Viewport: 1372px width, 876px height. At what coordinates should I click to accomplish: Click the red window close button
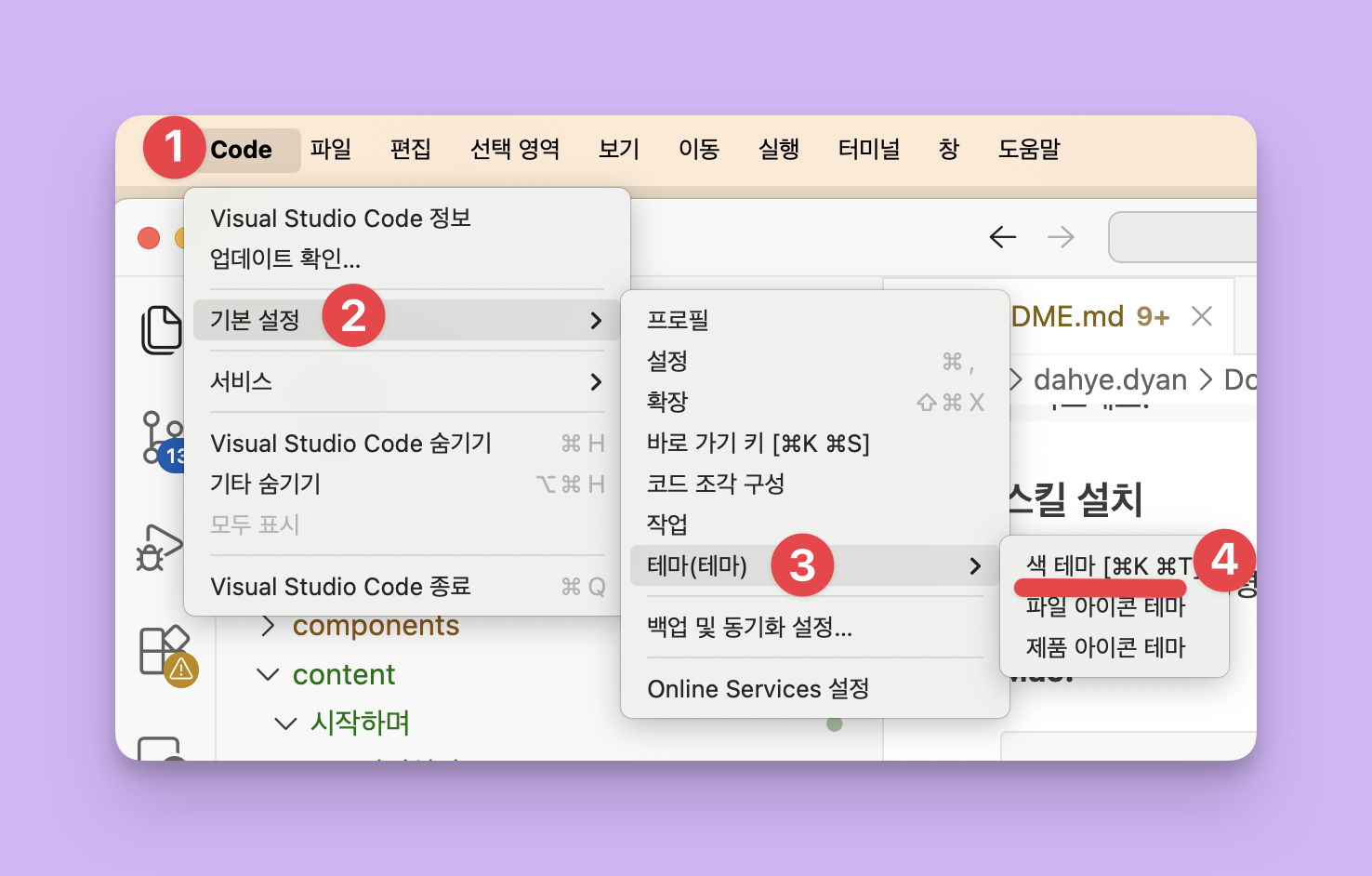pyautogui.click(x=149, y=238)
